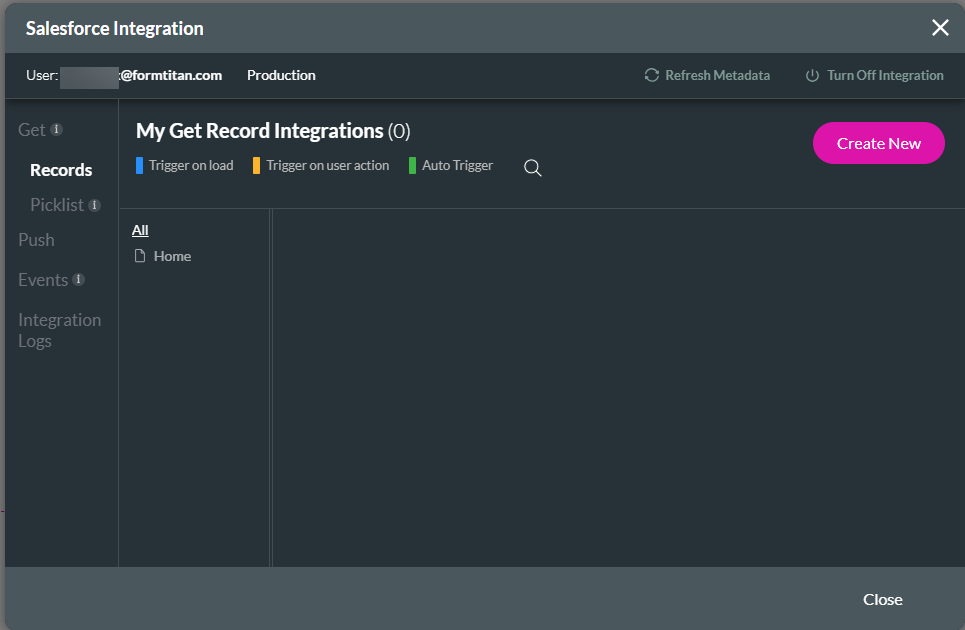Click the Trigger on load legend text
Image resolution: width=965 pixels, height=630 pixels.
(x=191, y=165)
